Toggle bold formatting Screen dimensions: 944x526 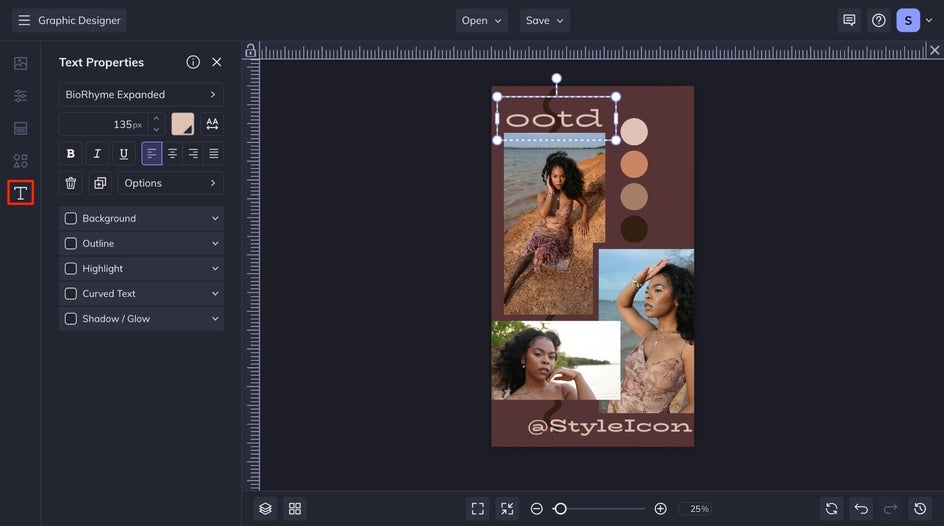coord(70,153)
